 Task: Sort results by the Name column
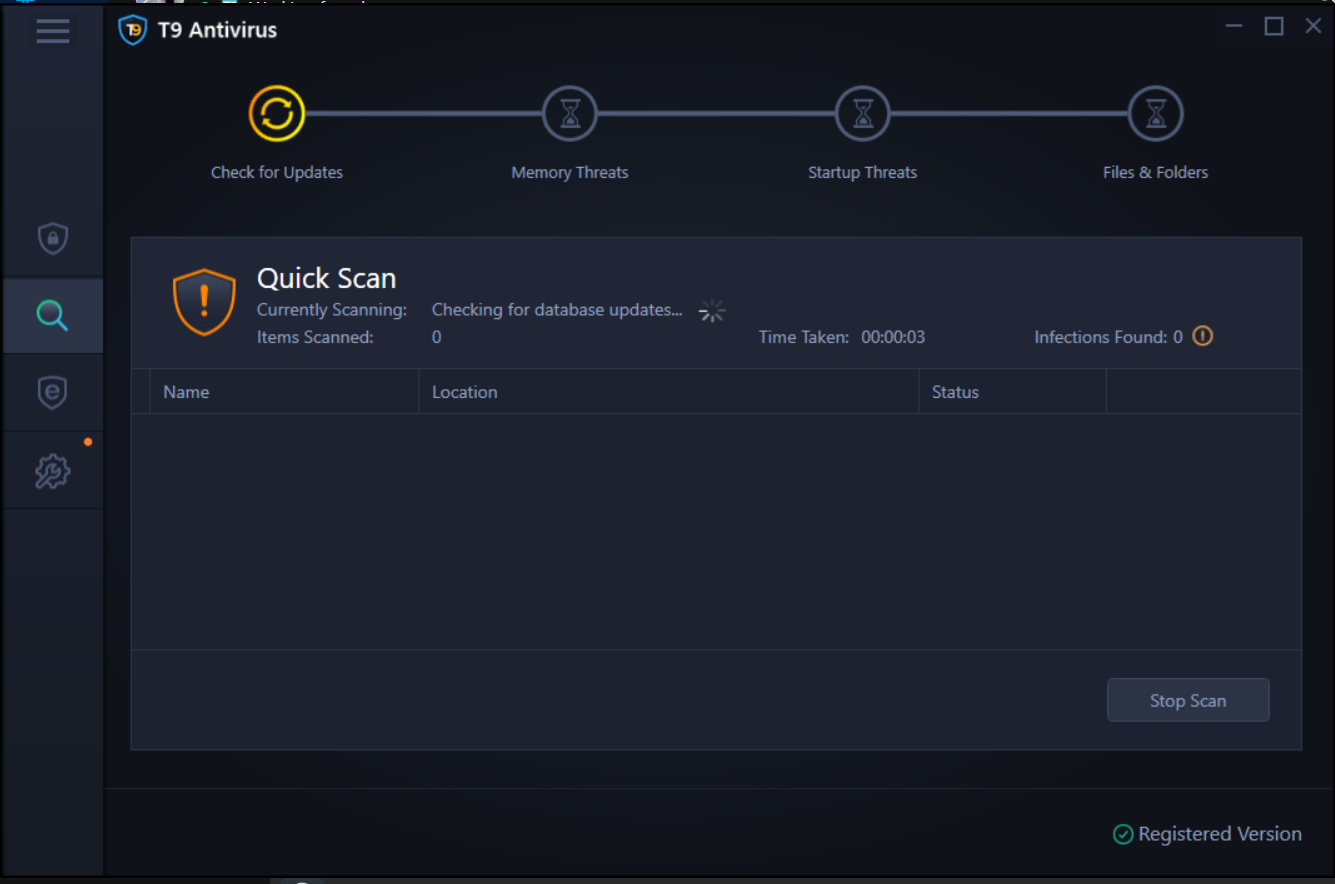(x=186, y=392)
